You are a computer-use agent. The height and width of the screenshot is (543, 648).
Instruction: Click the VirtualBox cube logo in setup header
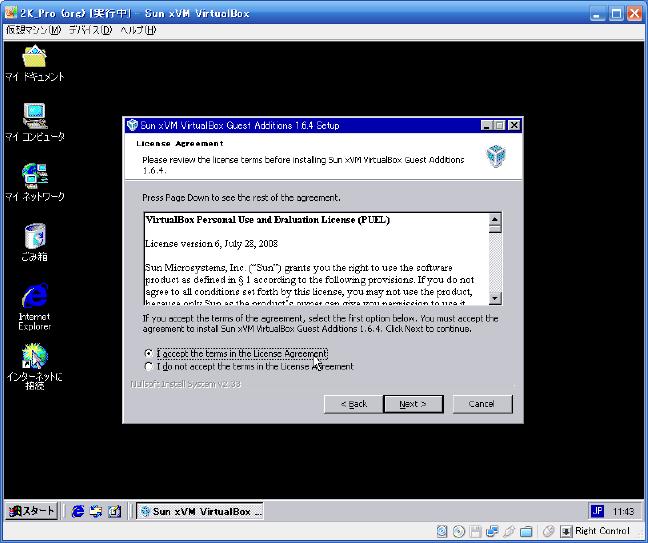pos(496,156)
